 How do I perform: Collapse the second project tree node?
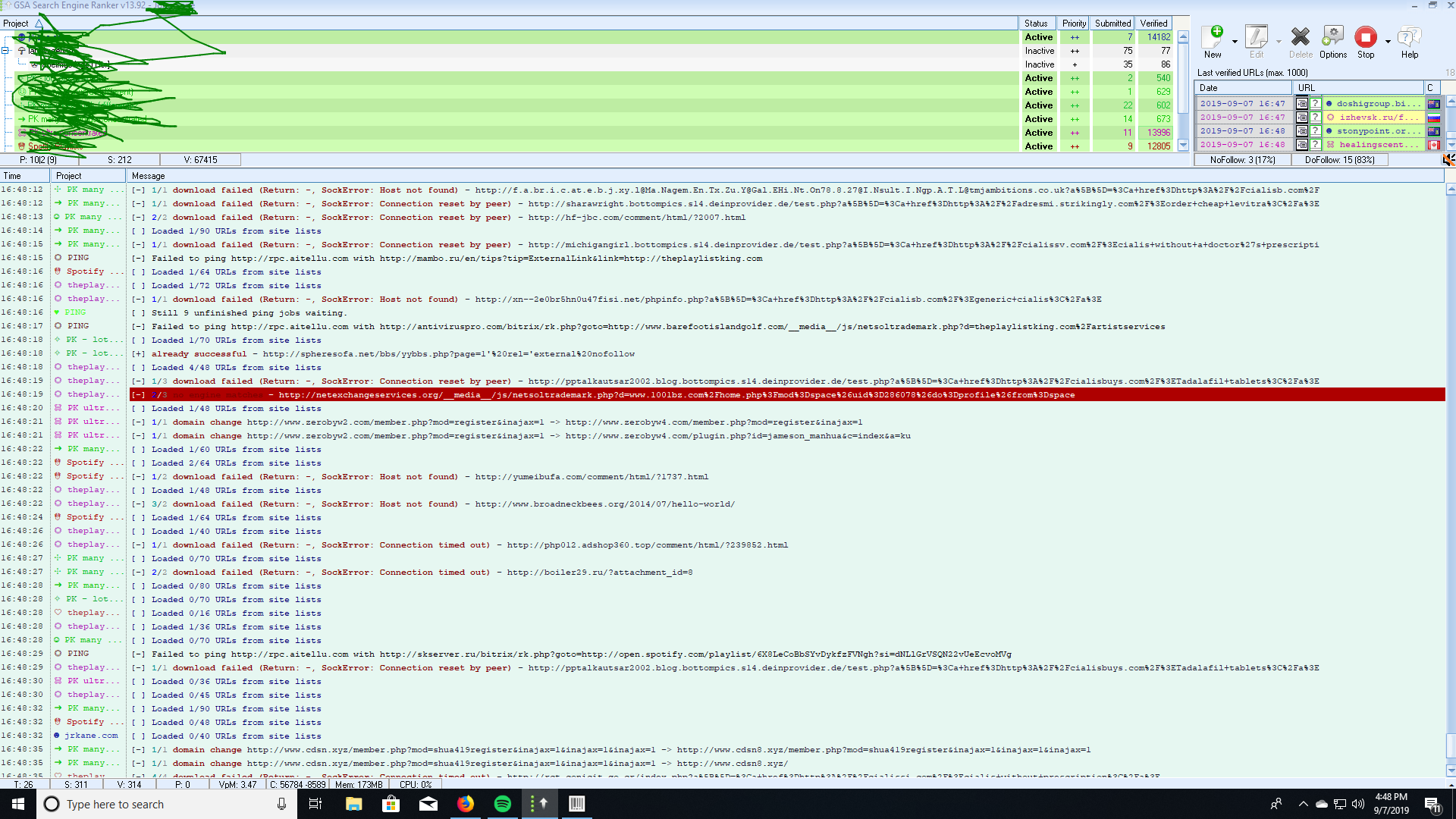coord(5,51)
